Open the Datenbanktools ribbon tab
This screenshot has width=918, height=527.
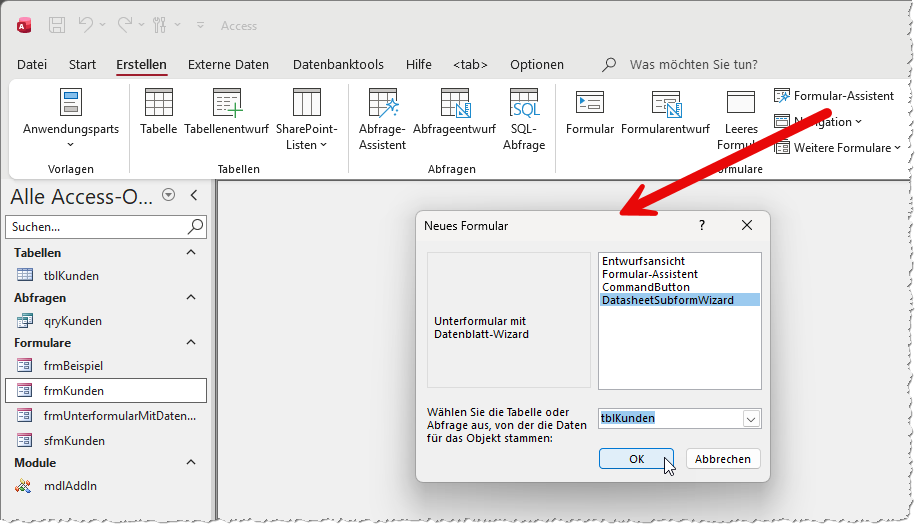tap(338, 64)
